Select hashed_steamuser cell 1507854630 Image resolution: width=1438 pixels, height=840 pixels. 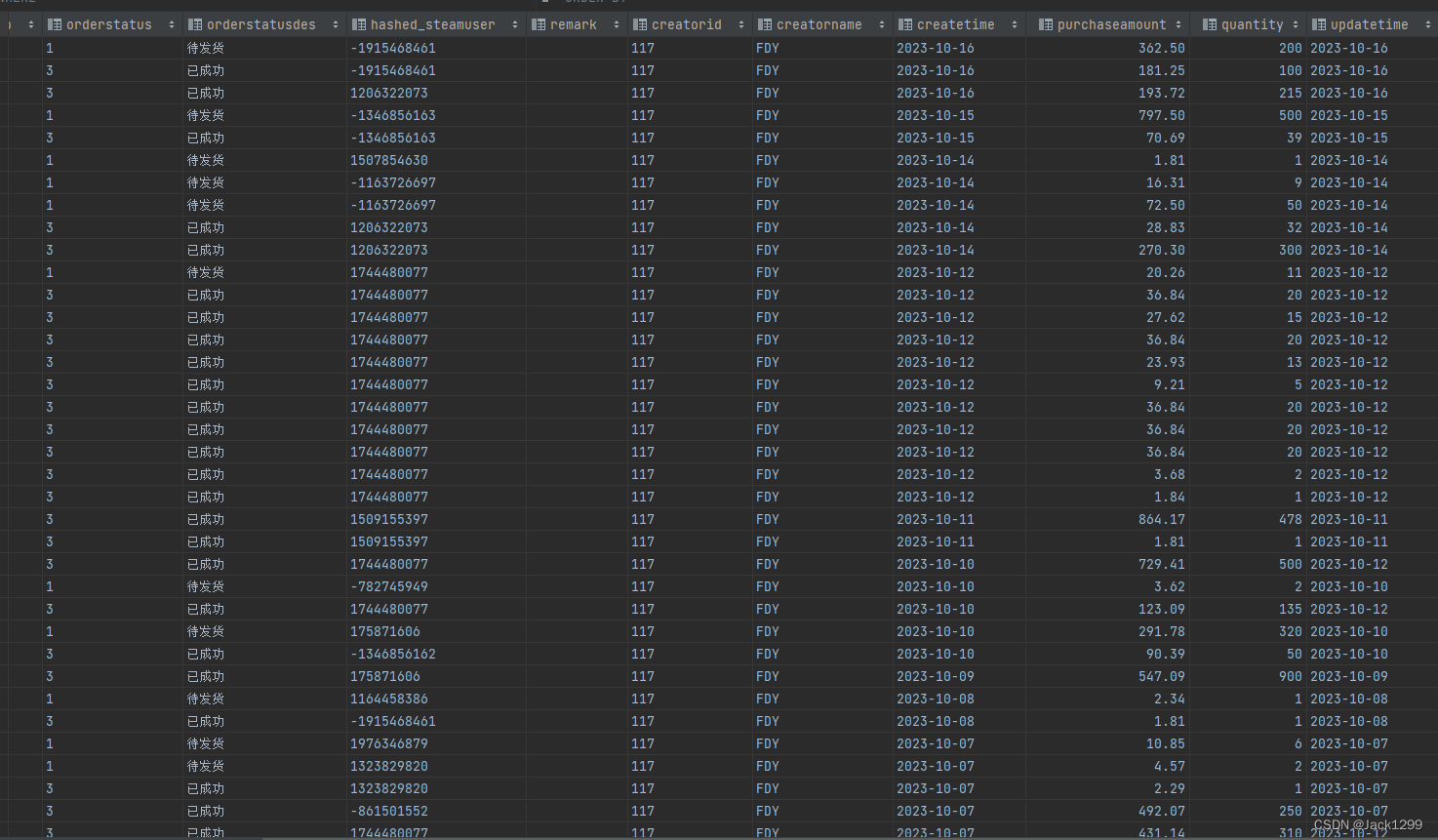tap(389, 160)
